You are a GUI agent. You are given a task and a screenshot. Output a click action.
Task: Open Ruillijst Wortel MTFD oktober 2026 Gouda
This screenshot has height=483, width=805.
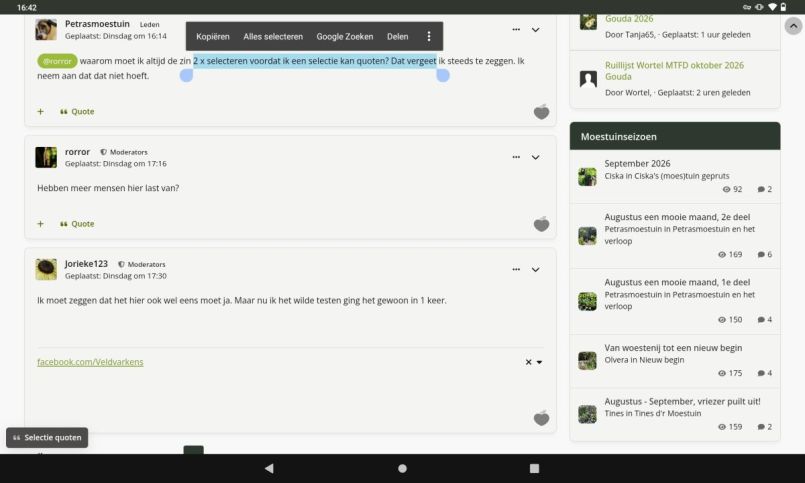point(674,71)
